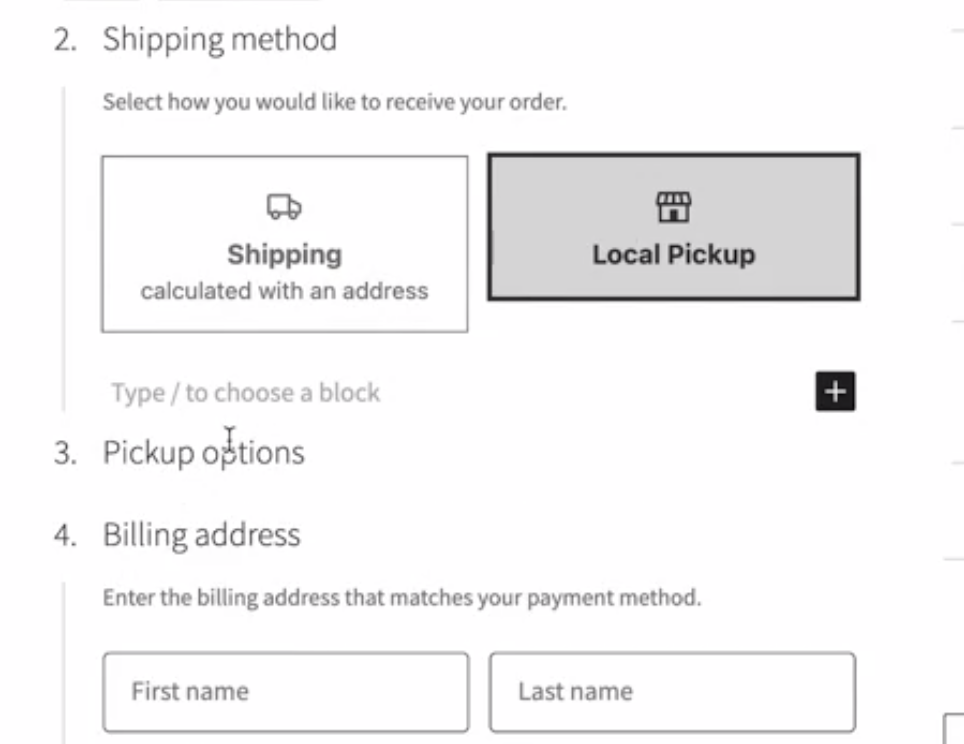Click the text cursor beside Pickup options
964x744 pixels.
click(231, 438)
